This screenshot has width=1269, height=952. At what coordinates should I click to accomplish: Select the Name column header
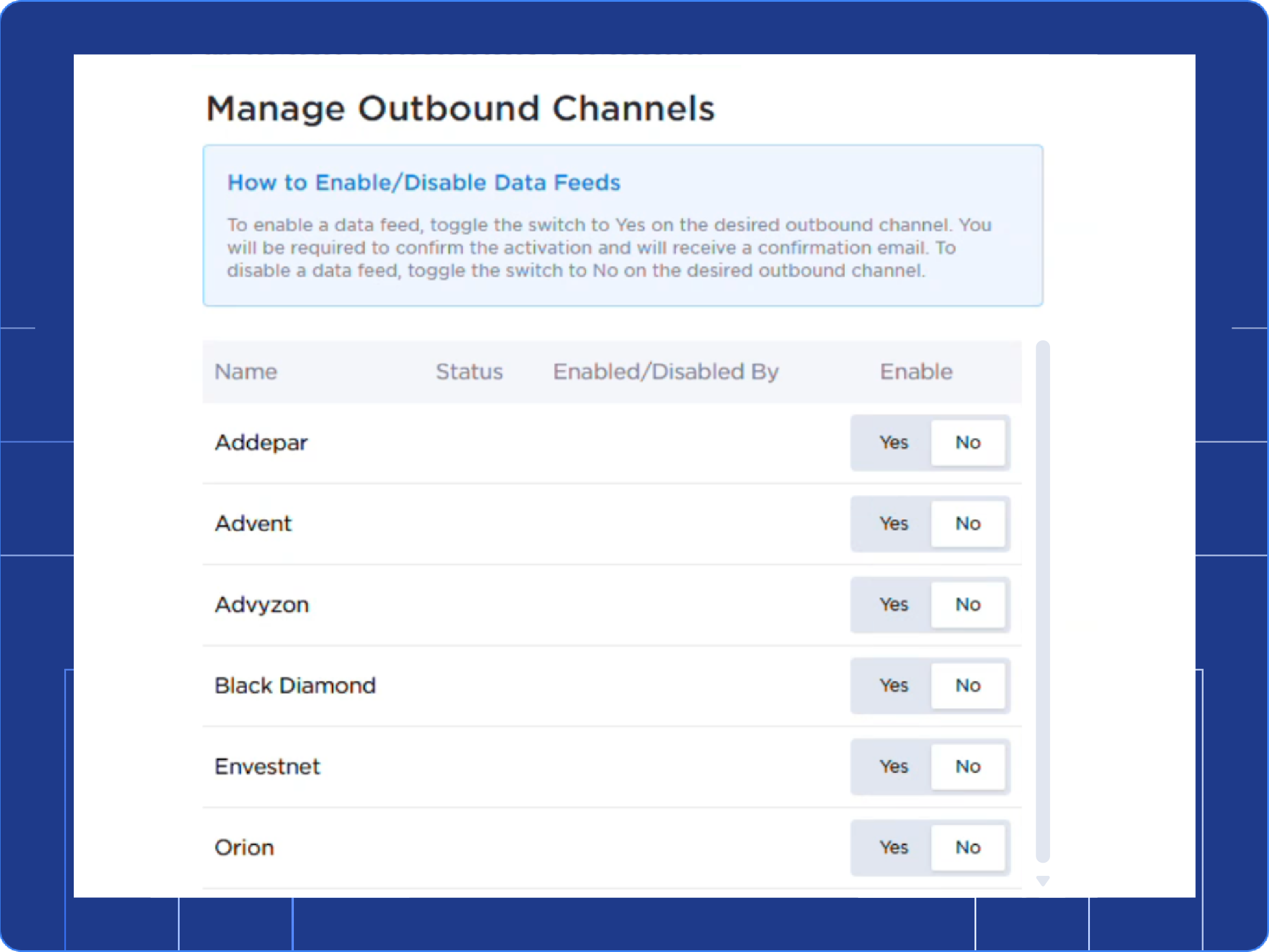[x=245, y=371]
